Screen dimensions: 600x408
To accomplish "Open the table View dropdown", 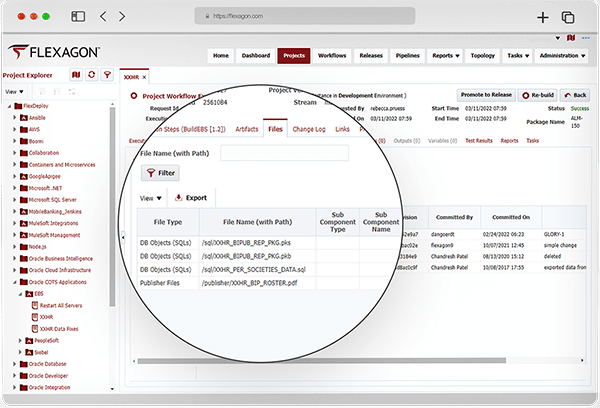I will [x=150, y=198].
